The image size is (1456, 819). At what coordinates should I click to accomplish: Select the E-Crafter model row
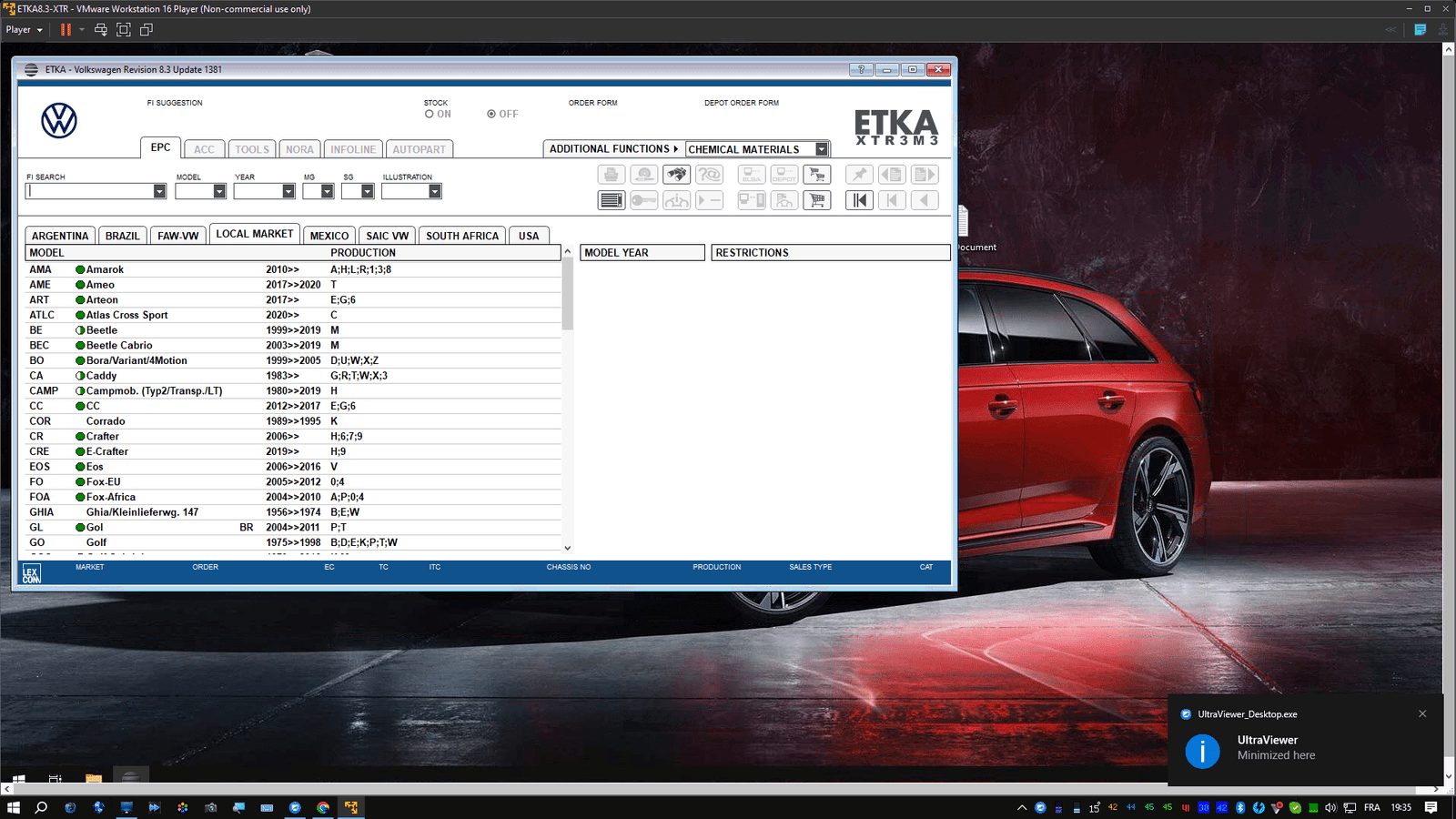point(293,451)
